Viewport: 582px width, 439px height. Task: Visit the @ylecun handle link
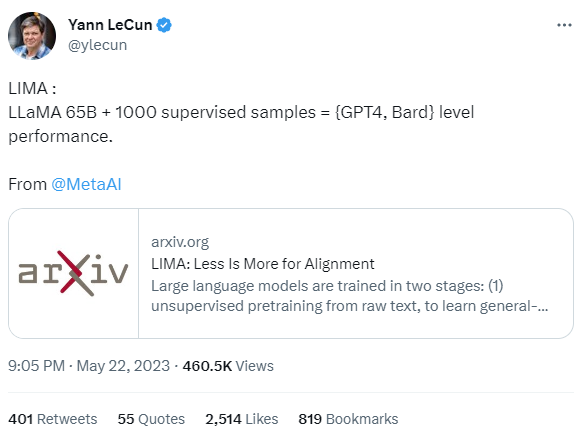click(x=98, y=45)
